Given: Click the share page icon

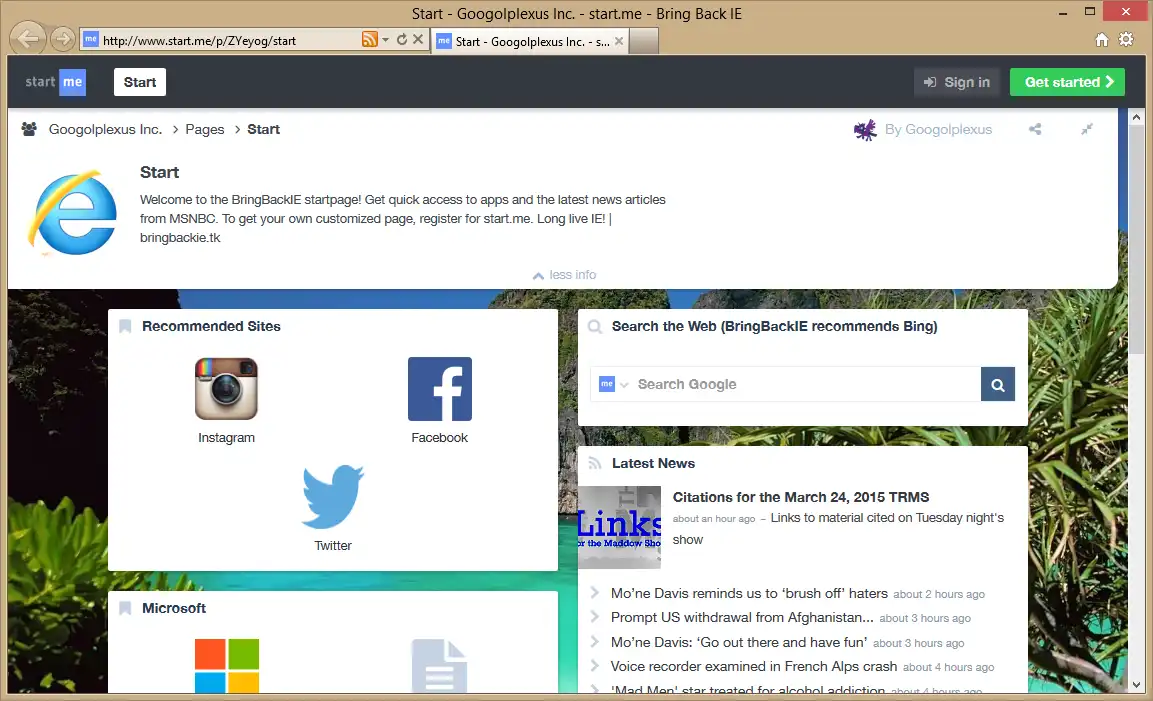Looking at the screenshot, I should (1035, 129).
